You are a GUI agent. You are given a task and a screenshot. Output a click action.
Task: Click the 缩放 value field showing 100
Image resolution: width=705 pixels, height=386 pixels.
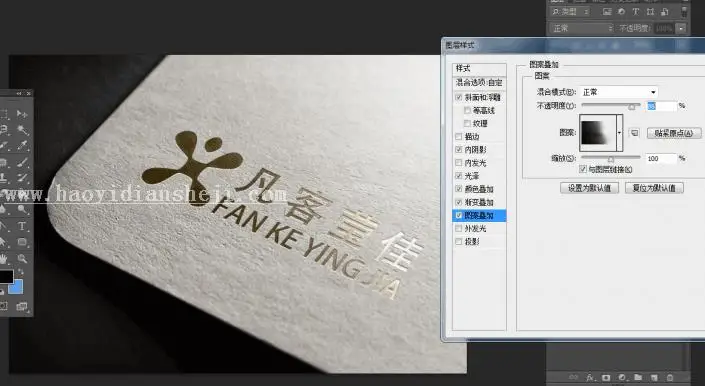point(661,158)
